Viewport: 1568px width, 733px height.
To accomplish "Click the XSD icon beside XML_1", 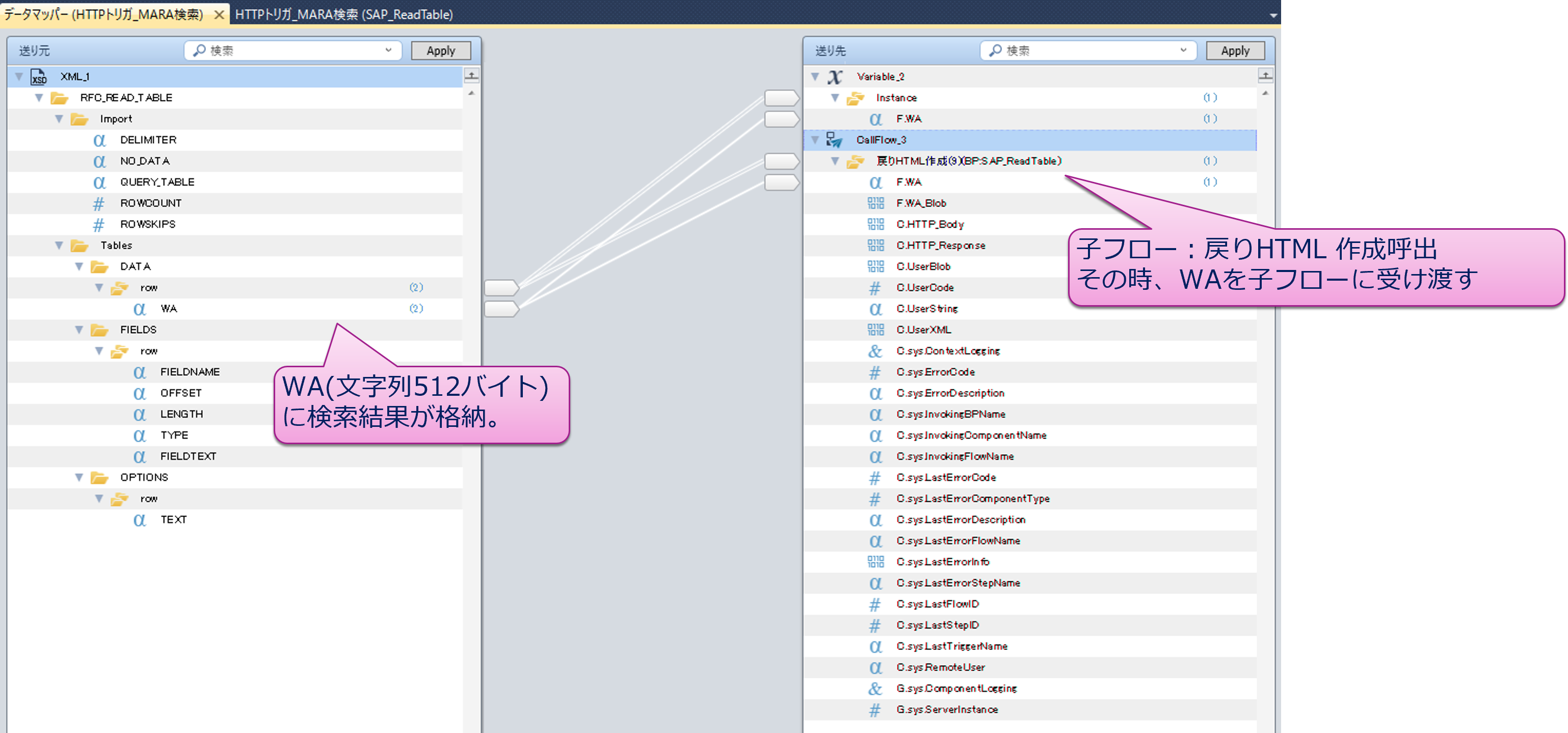I will [x=38, y=76].
